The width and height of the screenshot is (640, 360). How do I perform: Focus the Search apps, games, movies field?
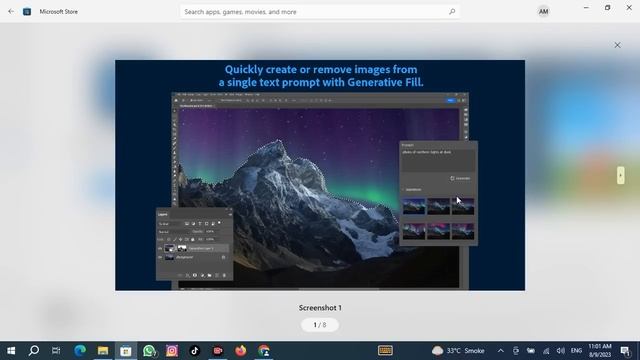point(320,12)
